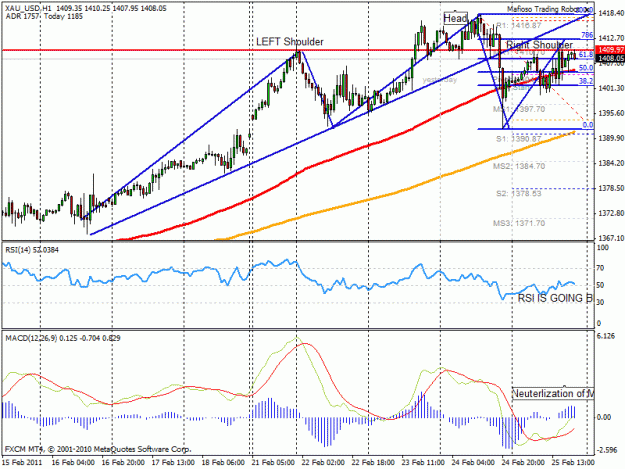Select the gray 'yesterday' label
Image resolution: width=625 pixels, height=469 pixels.
[x=439, y=80]
